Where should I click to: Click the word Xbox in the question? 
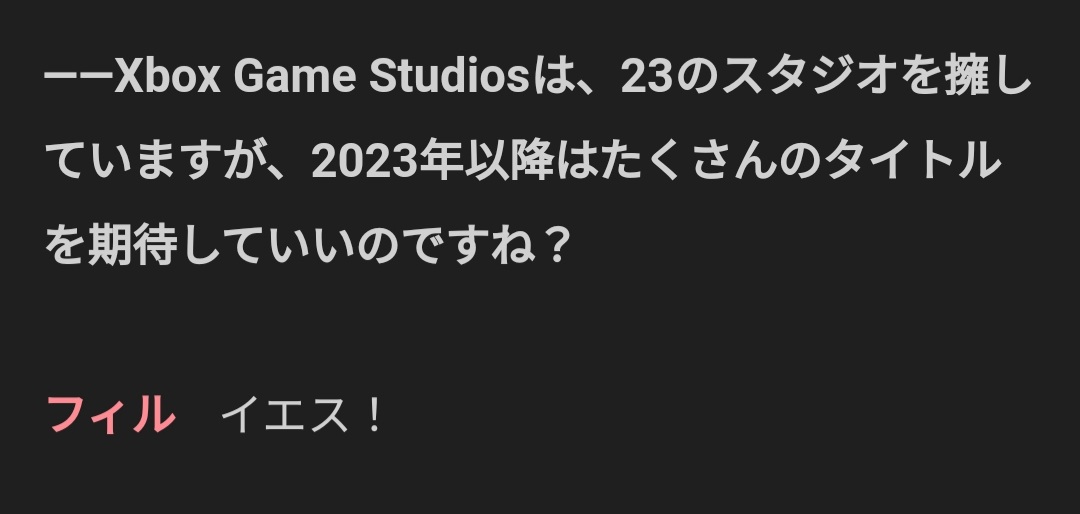click(x=167, y=76)
